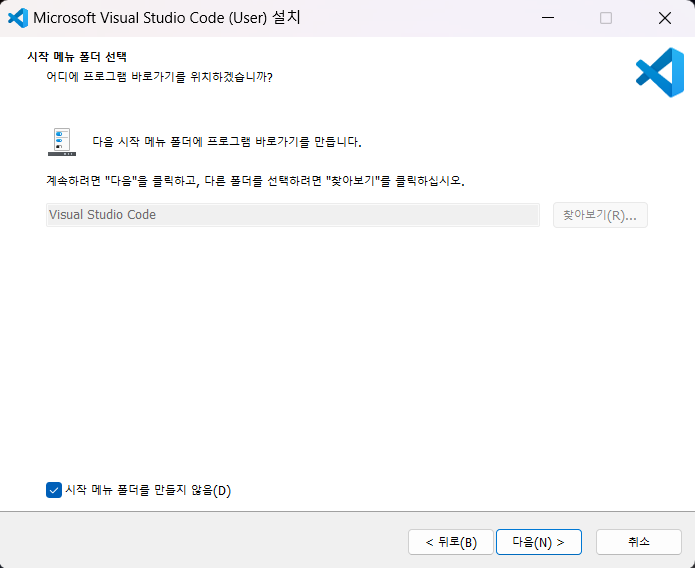
Task: Close the installer window
Action: pyautogui.click(x=665, y=18)
